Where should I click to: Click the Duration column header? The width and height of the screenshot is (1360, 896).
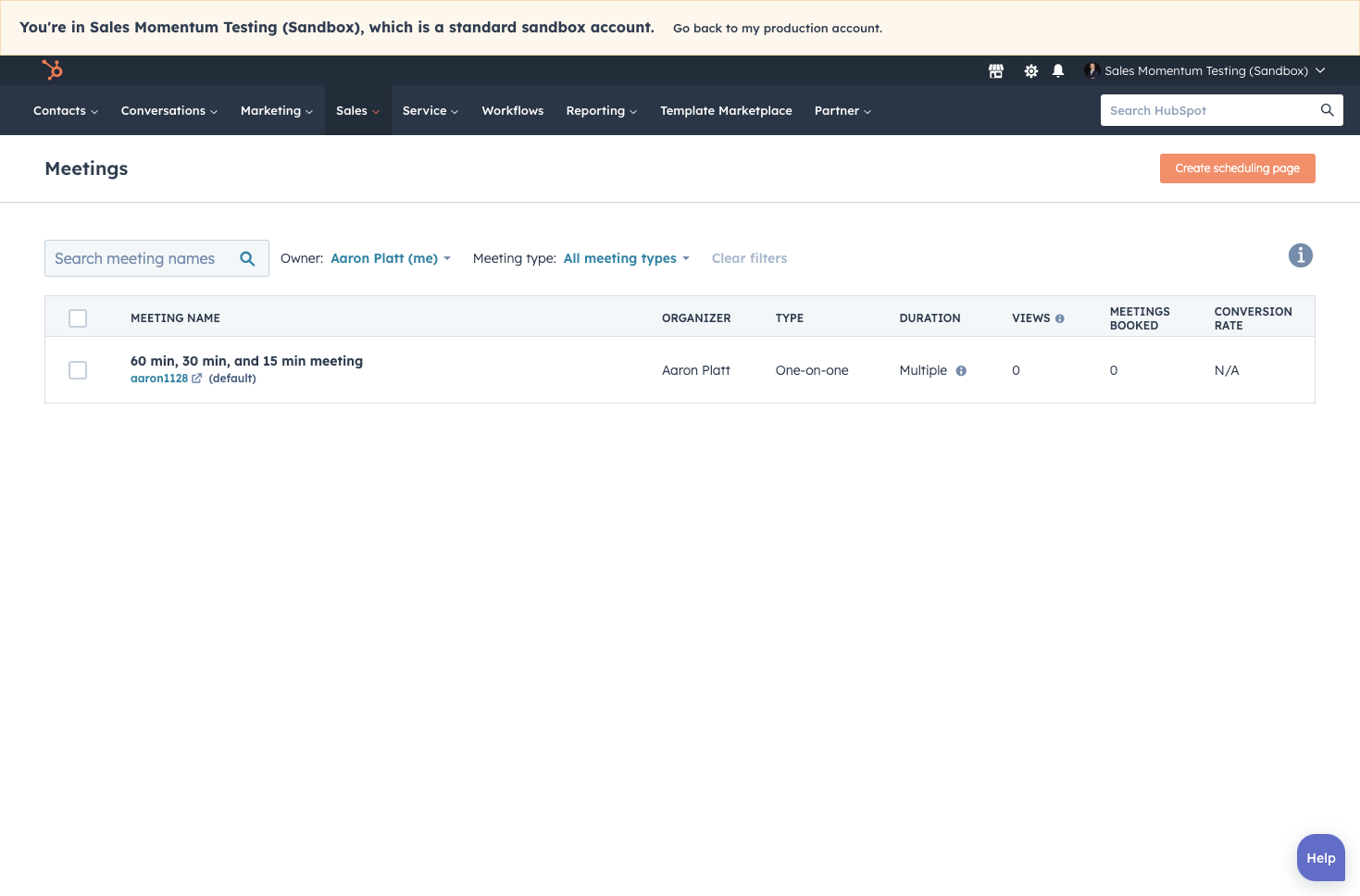[930, 318]
